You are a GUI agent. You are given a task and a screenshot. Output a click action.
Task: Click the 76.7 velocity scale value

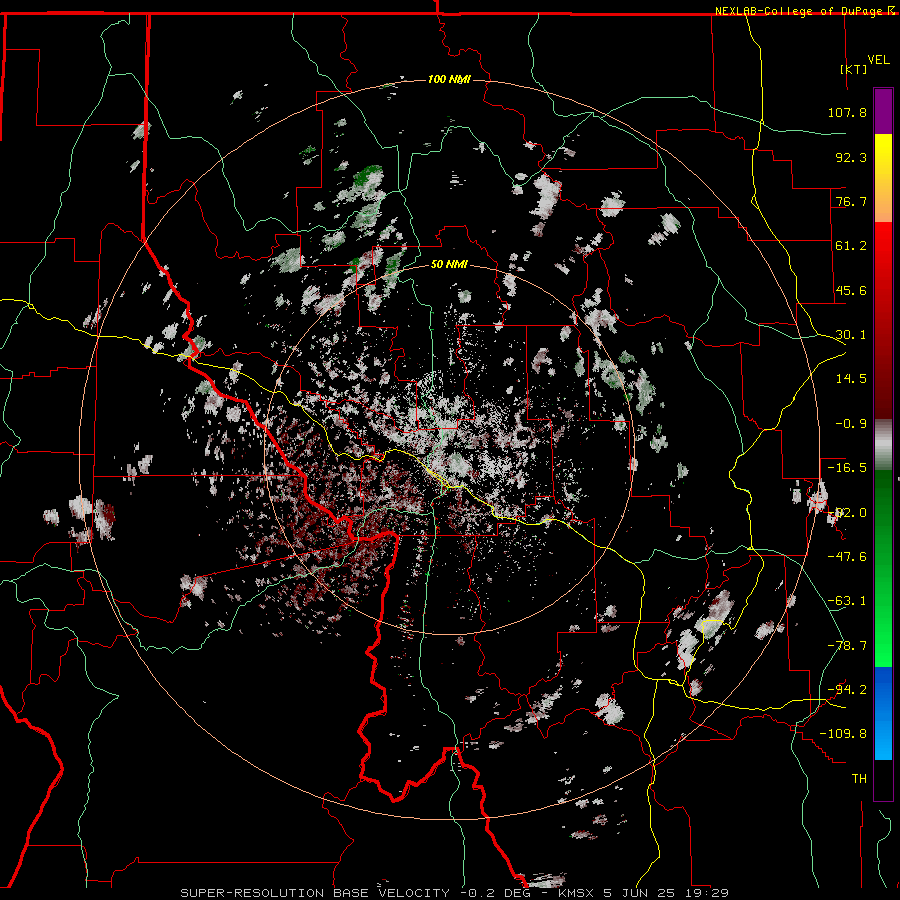[x=851, y=201]
